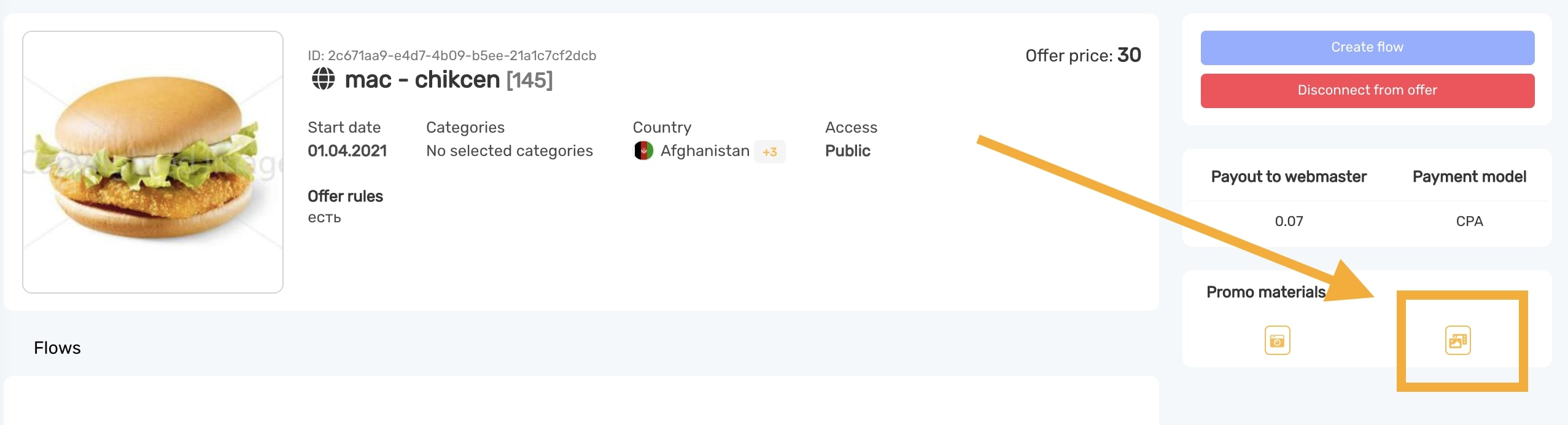Click the Afghanistan flag icon
This screenshot has height=425, width=1568.
(643, 151)
